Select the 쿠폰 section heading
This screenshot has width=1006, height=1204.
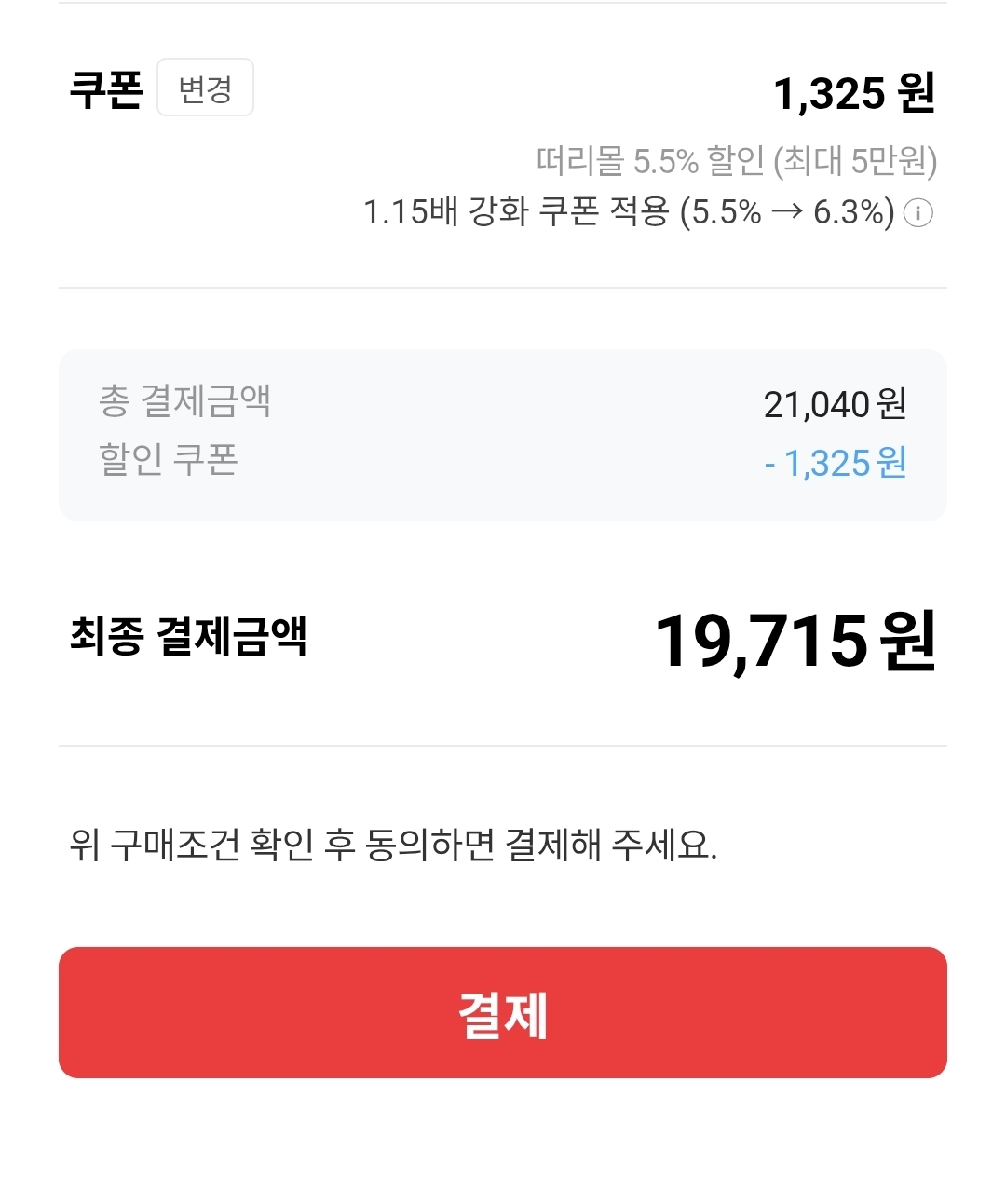[x=106, y=89]
